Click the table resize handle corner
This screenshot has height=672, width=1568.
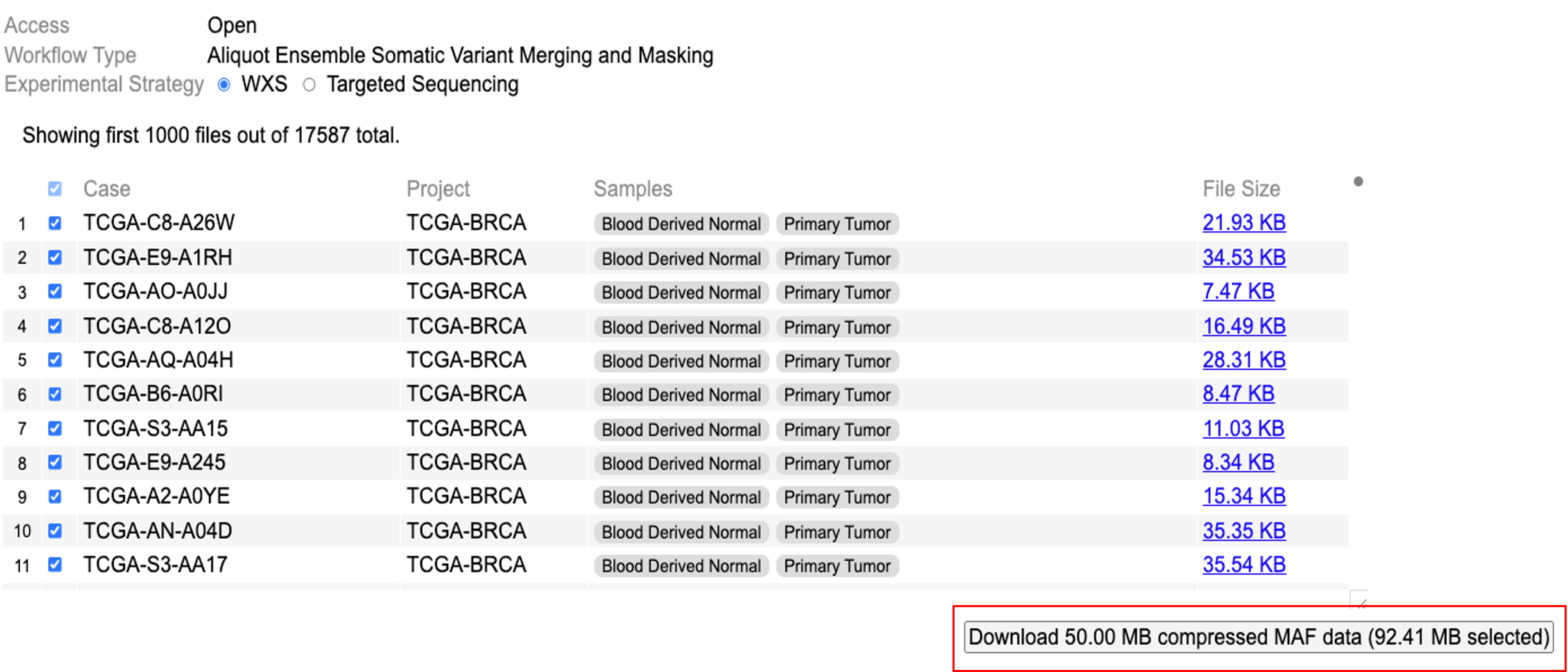point(1359,600)
